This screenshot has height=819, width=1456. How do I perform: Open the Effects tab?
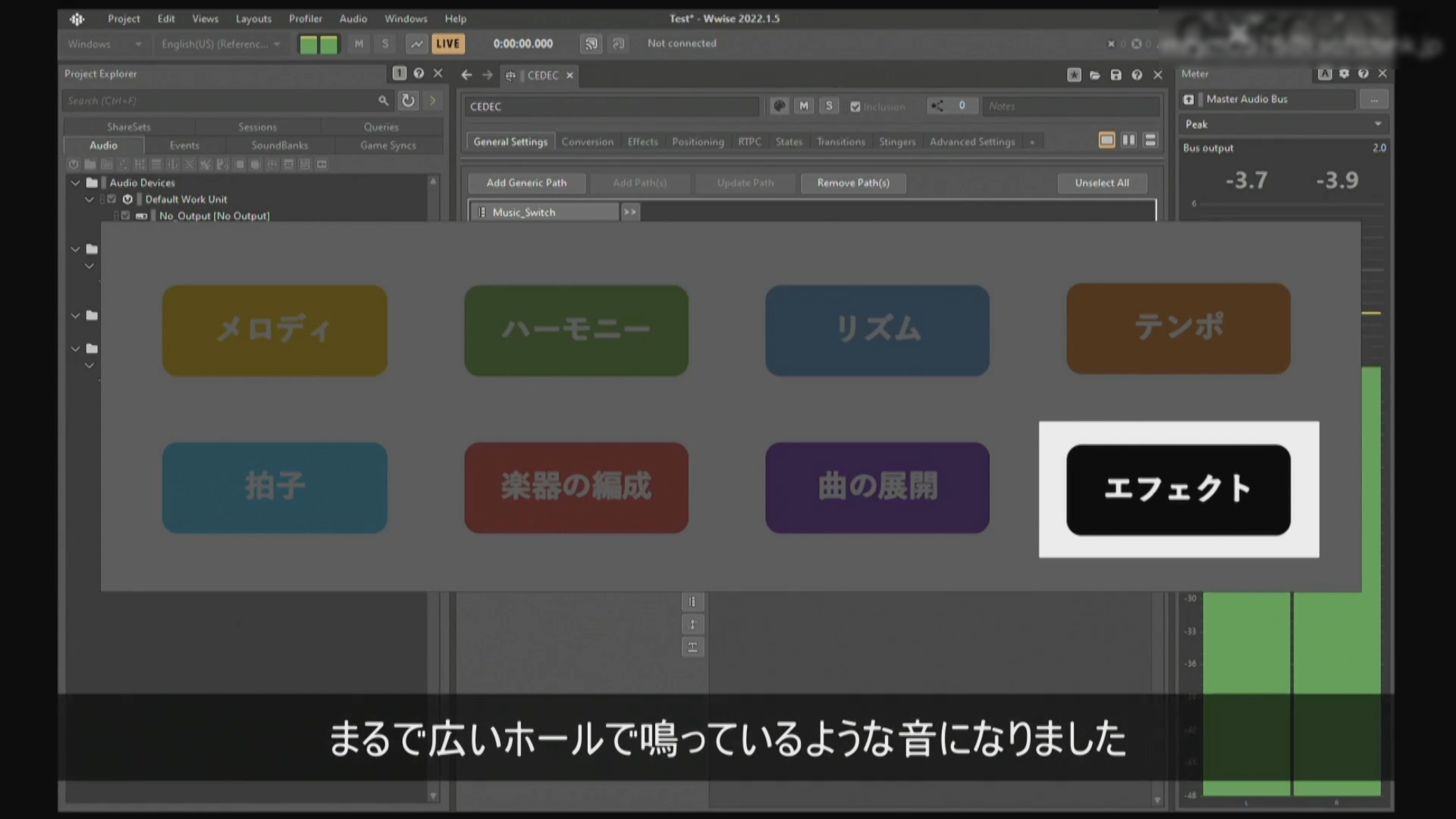point(642,142)
